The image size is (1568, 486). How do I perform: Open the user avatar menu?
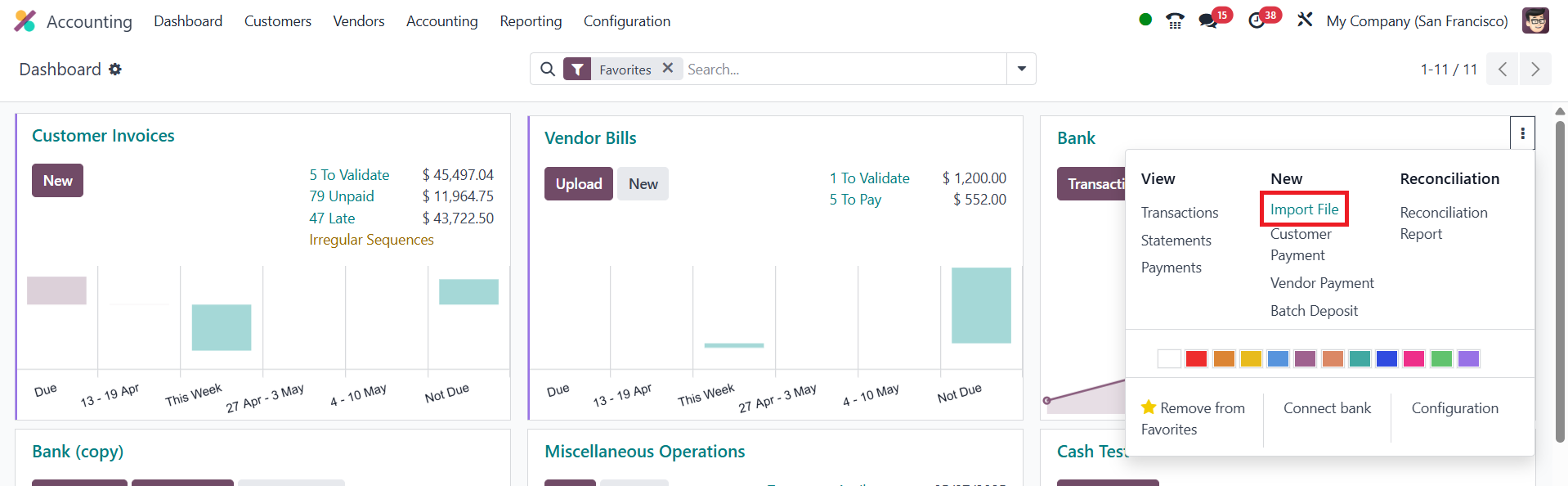pyautogui.click(x=1535, y=20)
